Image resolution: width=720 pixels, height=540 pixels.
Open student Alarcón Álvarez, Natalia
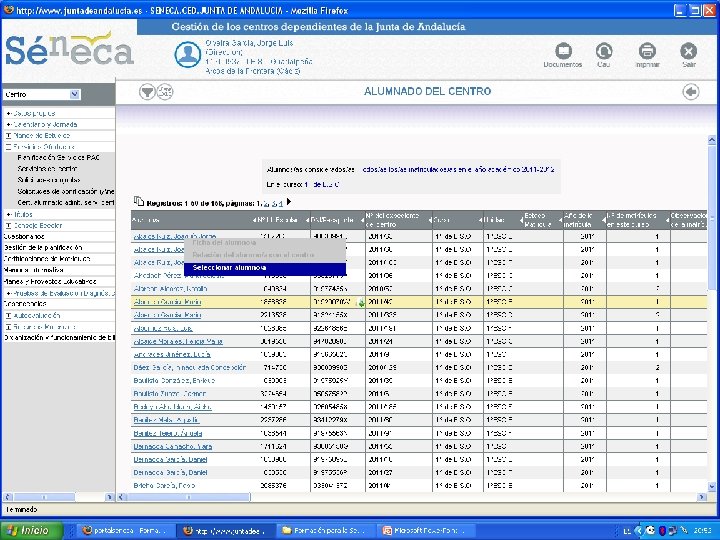click(x=170, y=289)
